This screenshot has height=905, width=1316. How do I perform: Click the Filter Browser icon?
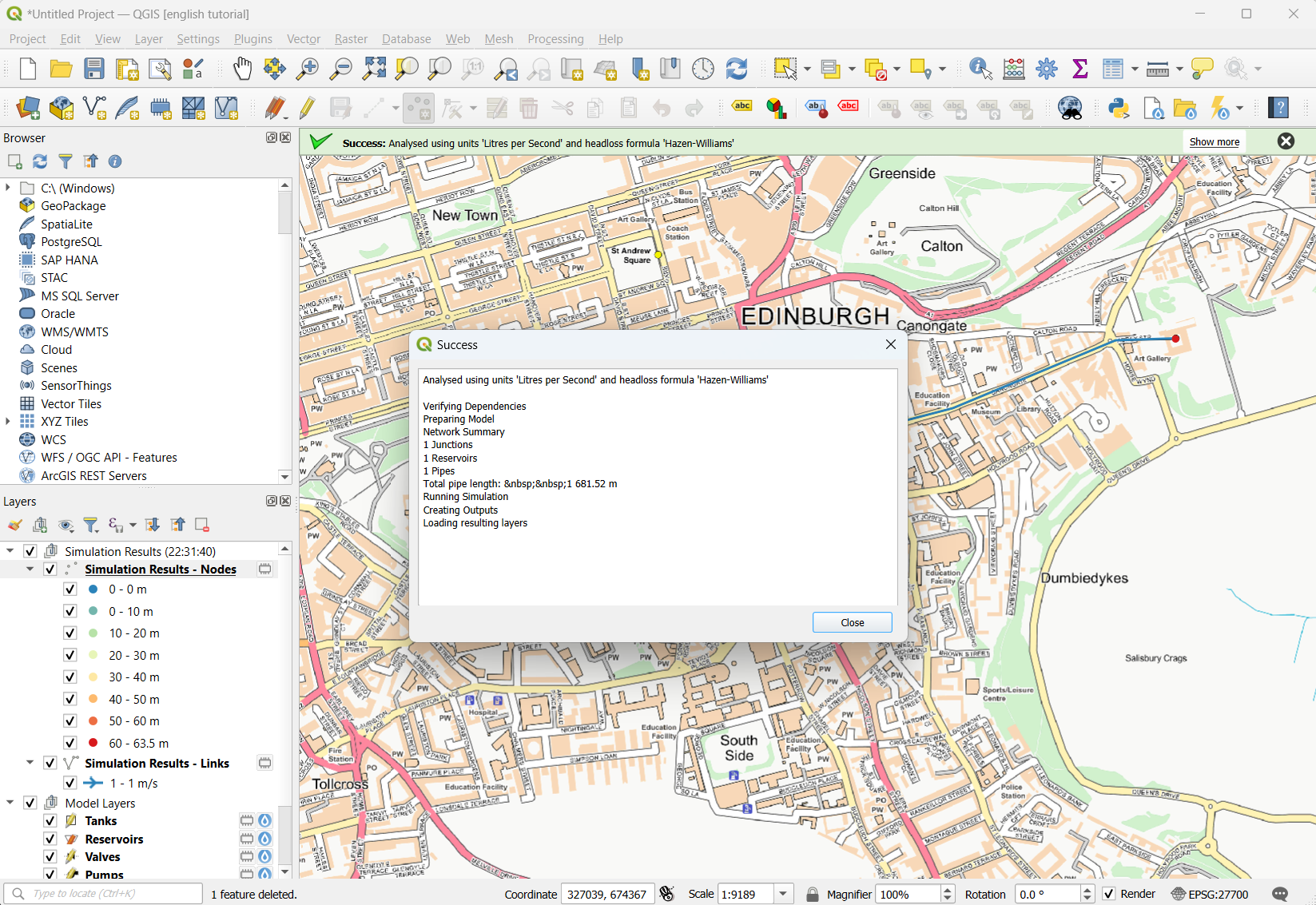tap(66, 161)
